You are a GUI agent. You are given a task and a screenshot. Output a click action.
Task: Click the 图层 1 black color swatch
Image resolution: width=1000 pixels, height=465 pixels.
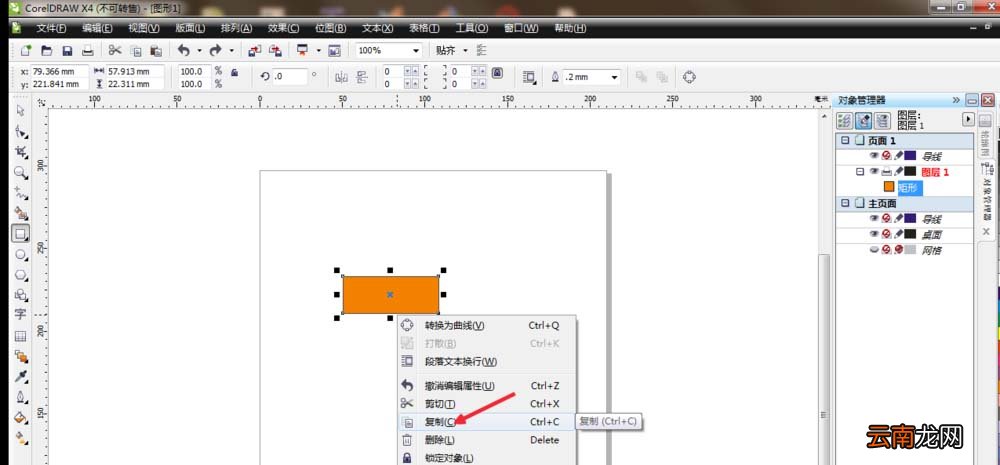coord(910,171)
